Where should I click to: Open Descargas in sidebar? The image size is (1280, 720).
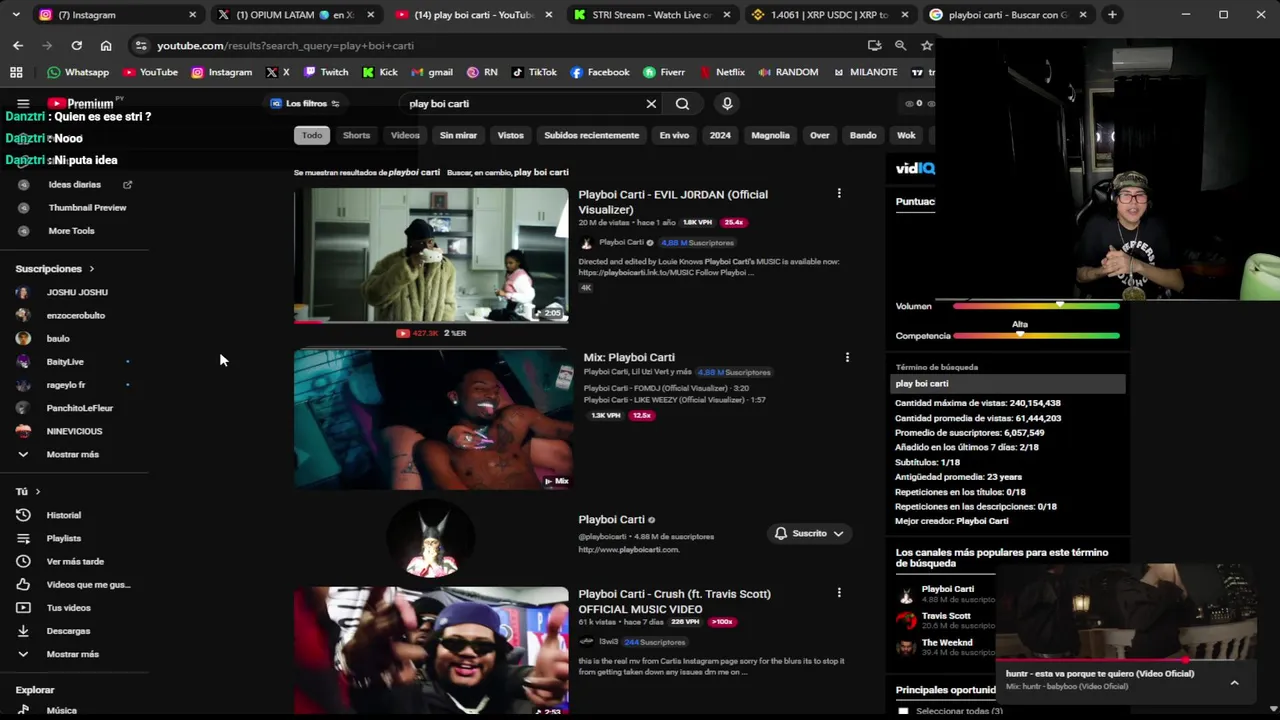tap(68, 631)
